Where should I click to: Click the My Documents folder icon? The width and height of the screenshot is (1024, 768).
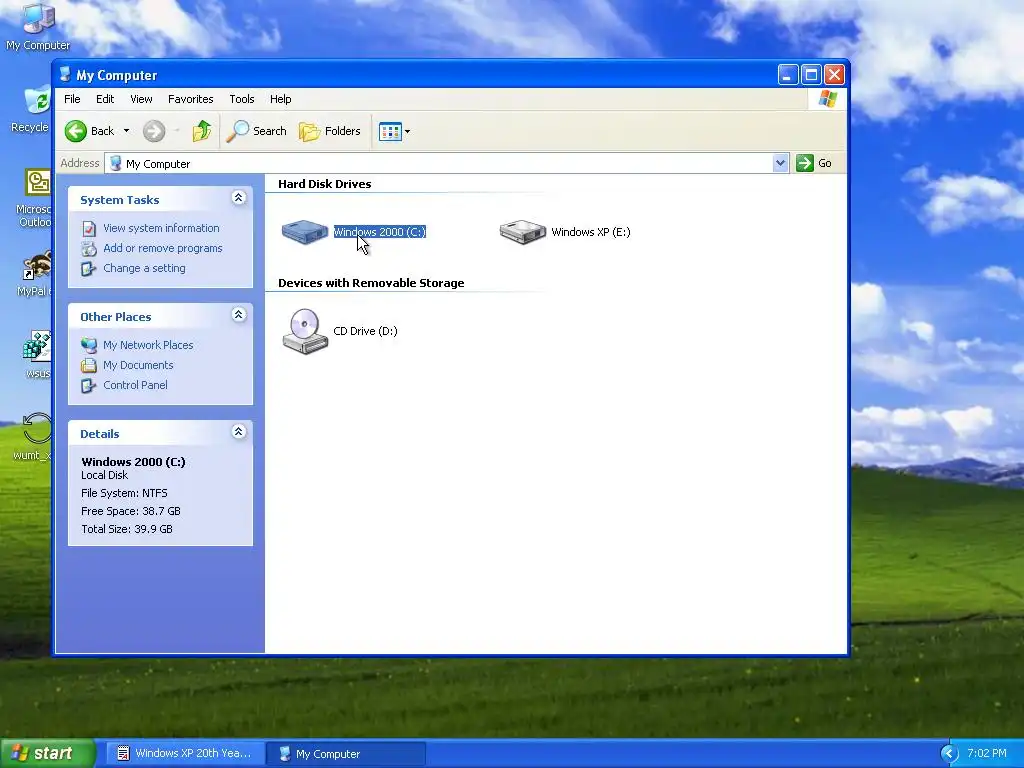tap(89, 365)
